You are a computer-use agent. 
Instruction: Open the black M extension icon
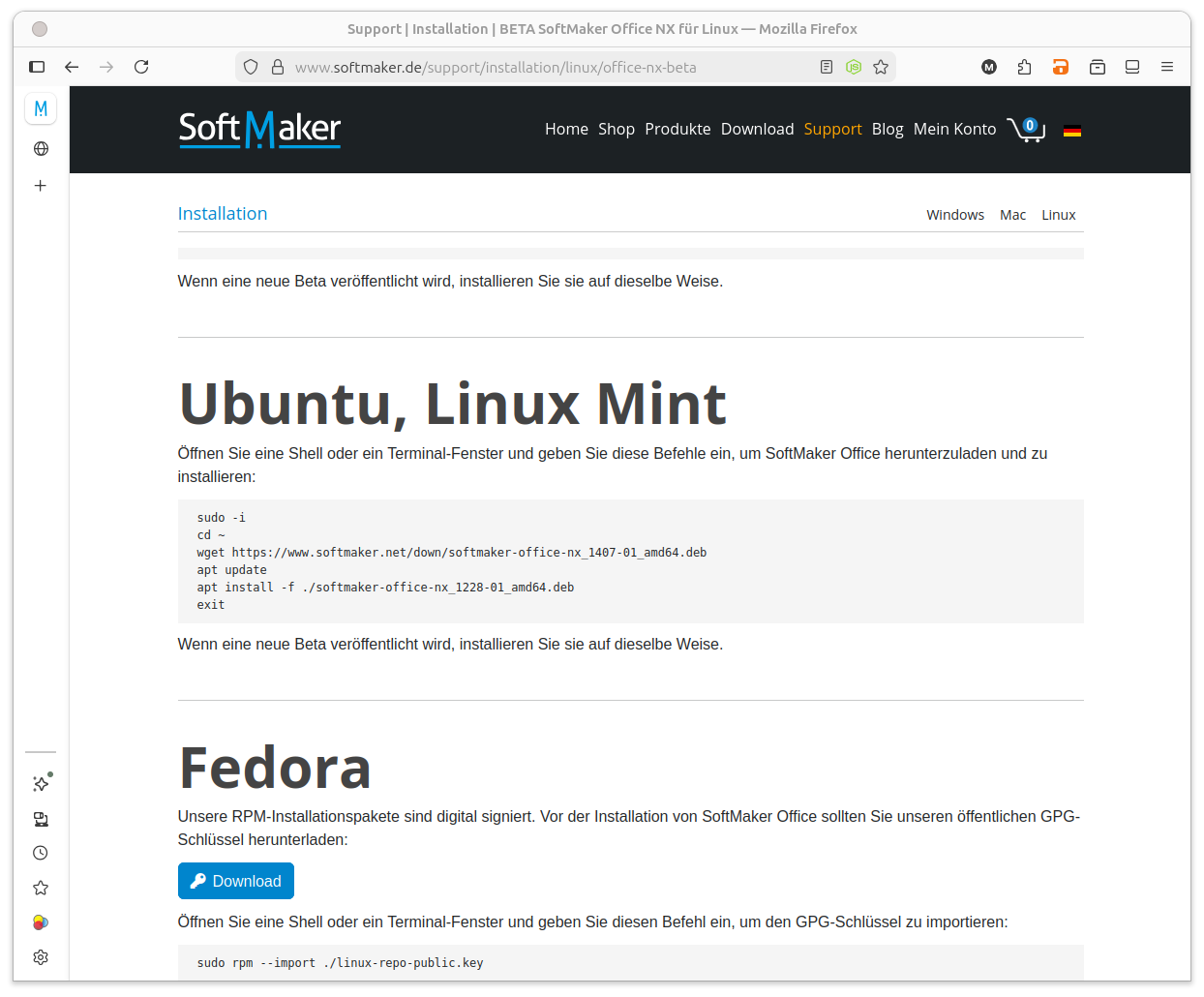point(989,67)
